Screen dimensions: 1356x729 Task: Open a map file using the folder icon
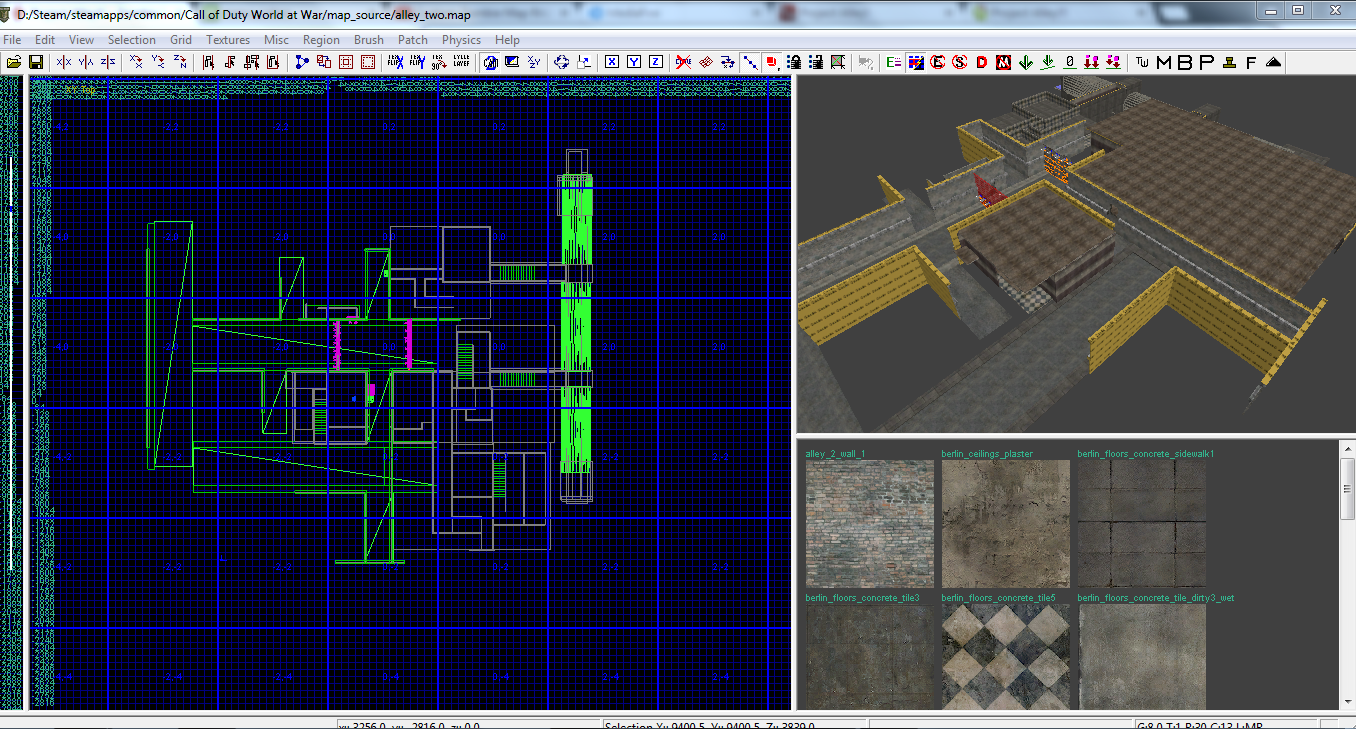14,62
